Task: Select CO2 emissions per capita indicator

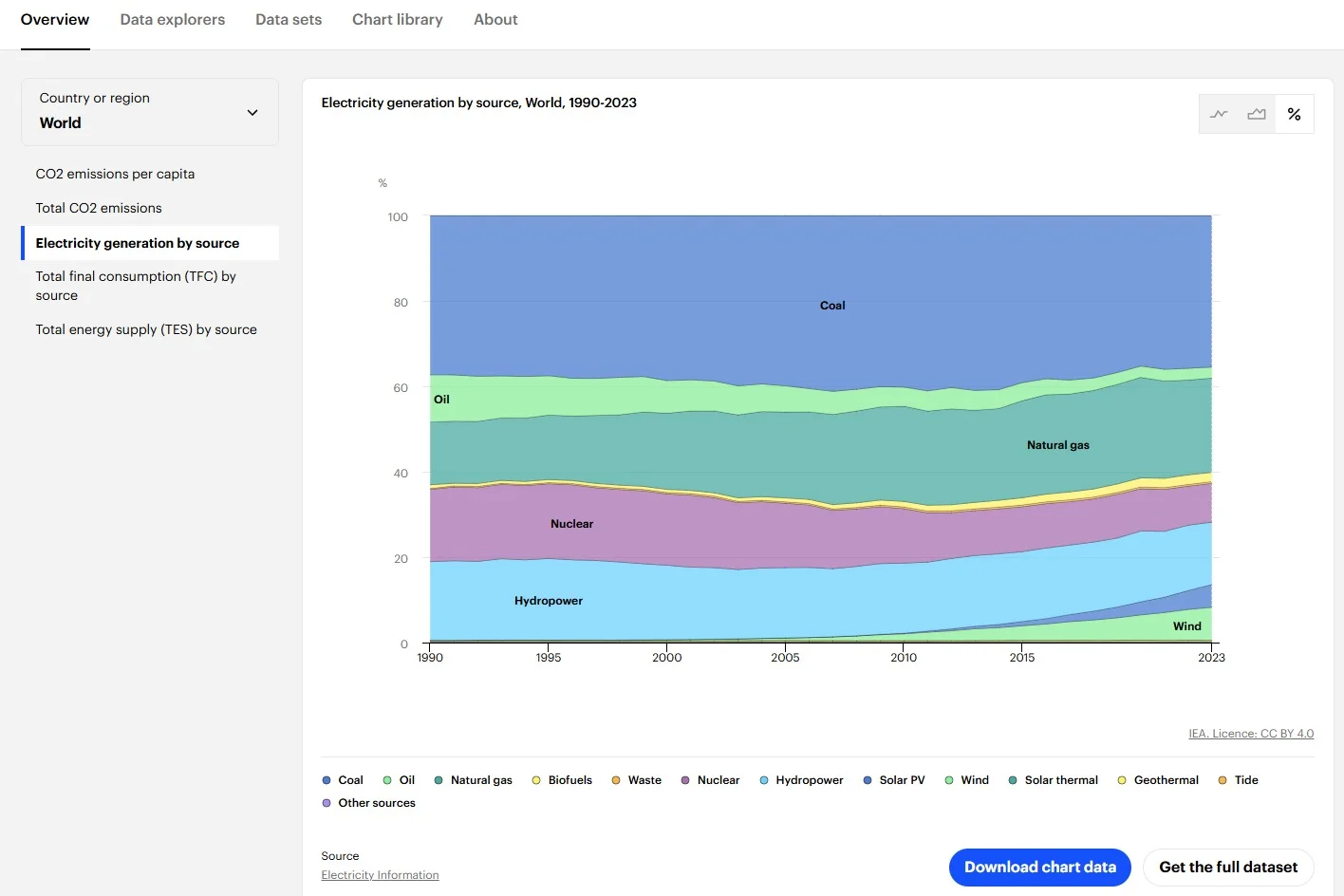Action: [115, 174]
